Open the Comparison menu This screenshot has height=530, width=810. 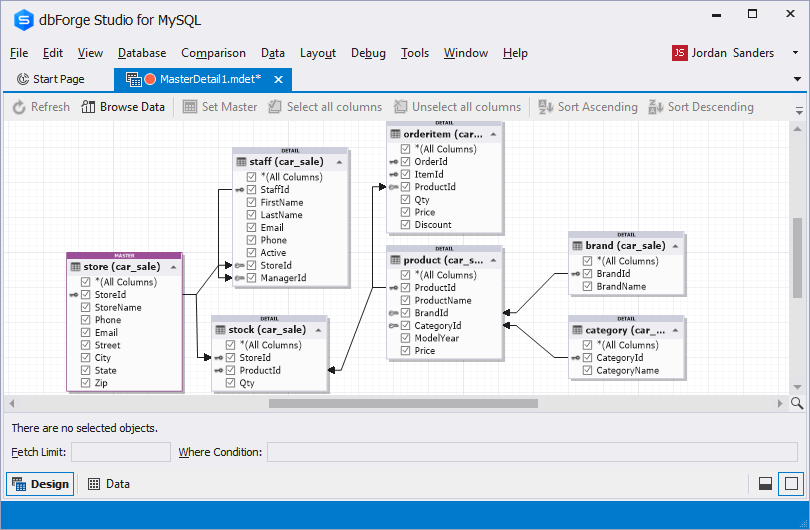pos(213,53)
